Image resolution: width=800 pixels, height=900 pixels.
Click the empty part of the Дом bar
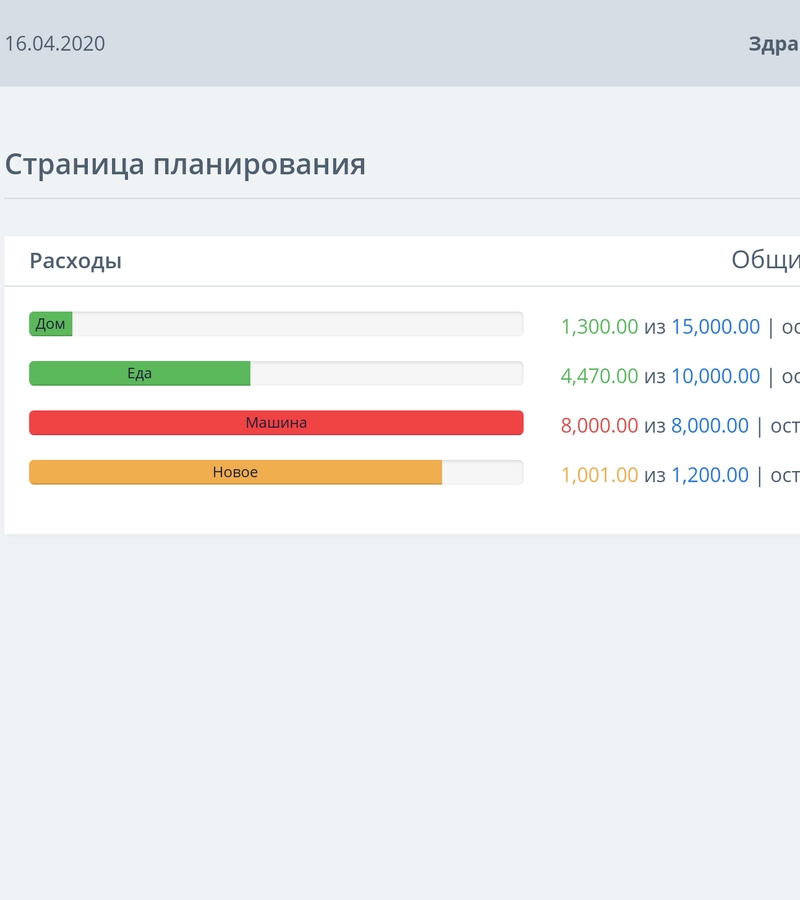click(297, 324)
